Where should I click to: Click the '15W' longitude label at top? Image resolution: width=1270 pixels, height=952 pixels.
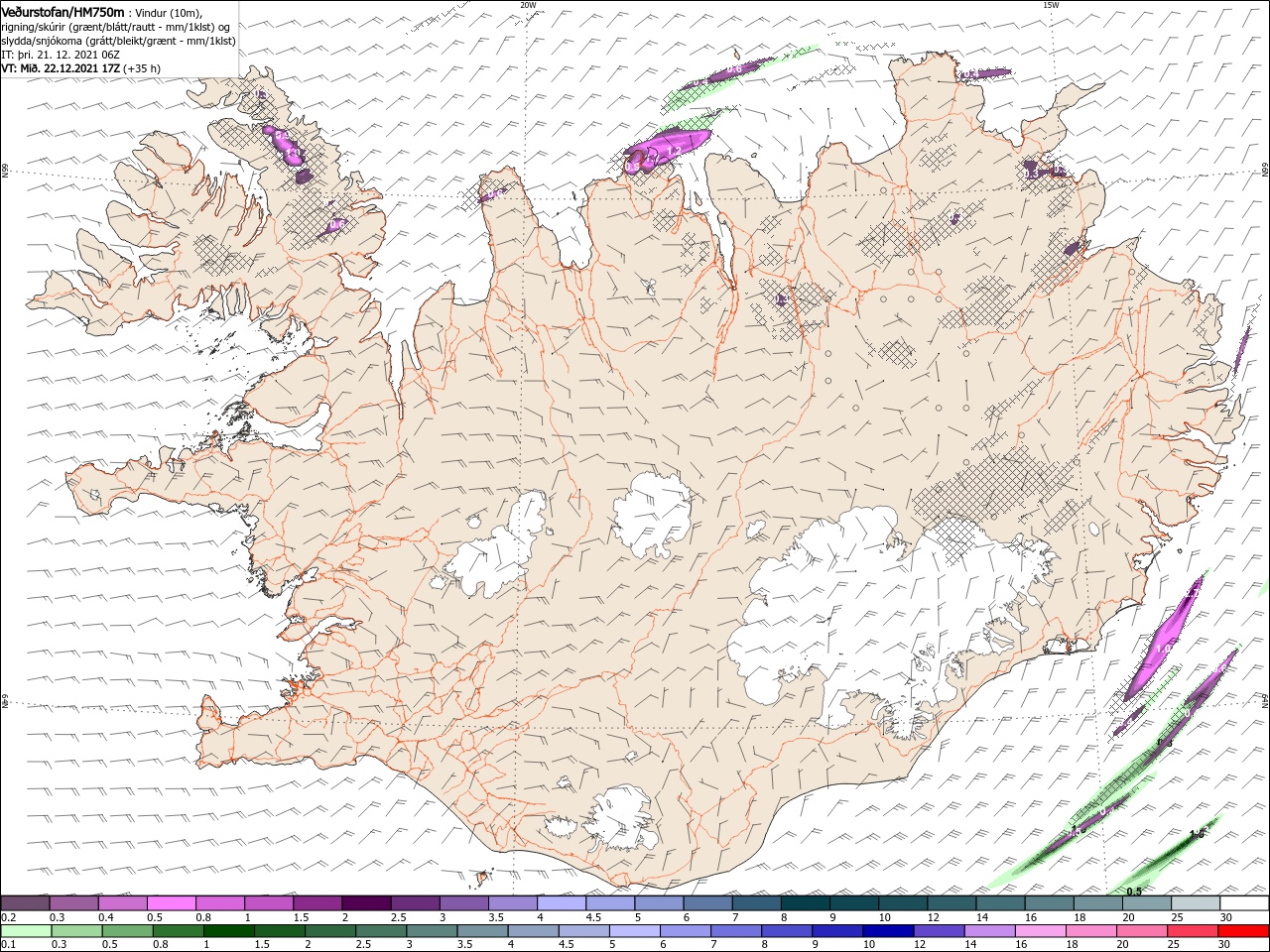click(x=1051, y=5)
